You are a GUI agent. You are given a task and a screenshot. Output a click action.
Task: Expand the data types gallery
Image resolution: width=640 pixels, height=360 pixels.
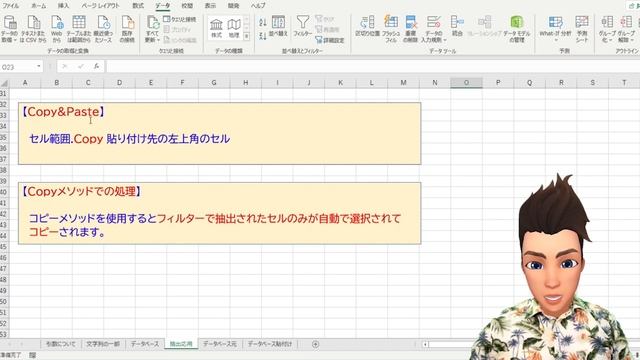[247, 36]
